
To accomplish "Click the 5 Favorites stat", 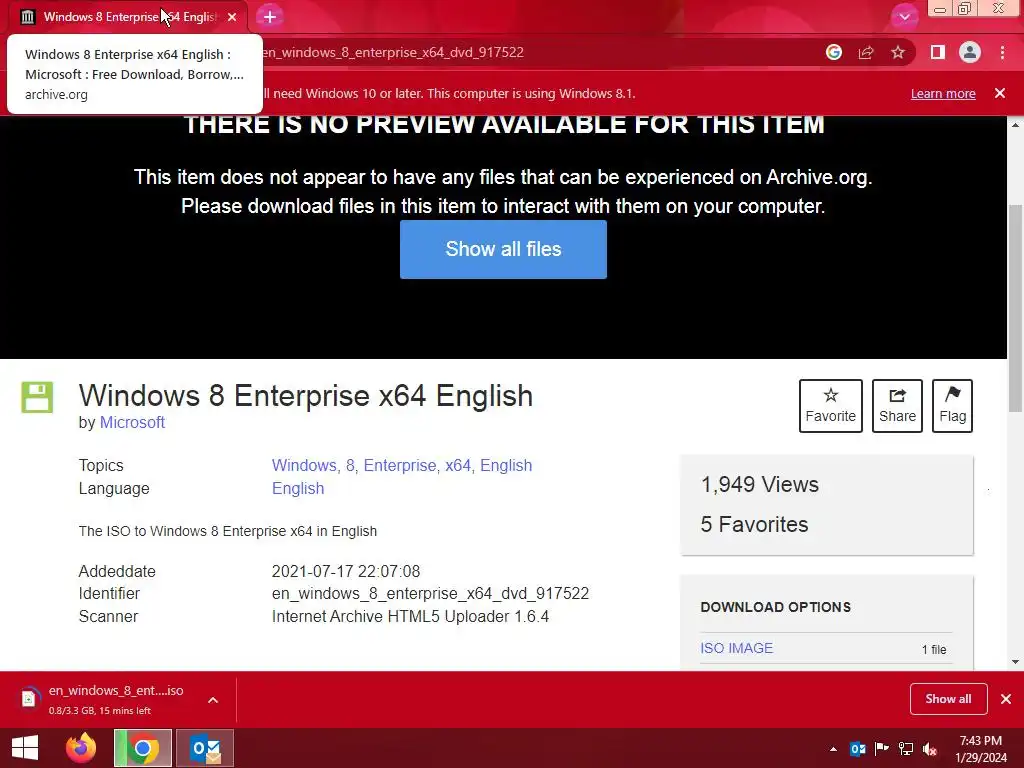I will [754, 524].
